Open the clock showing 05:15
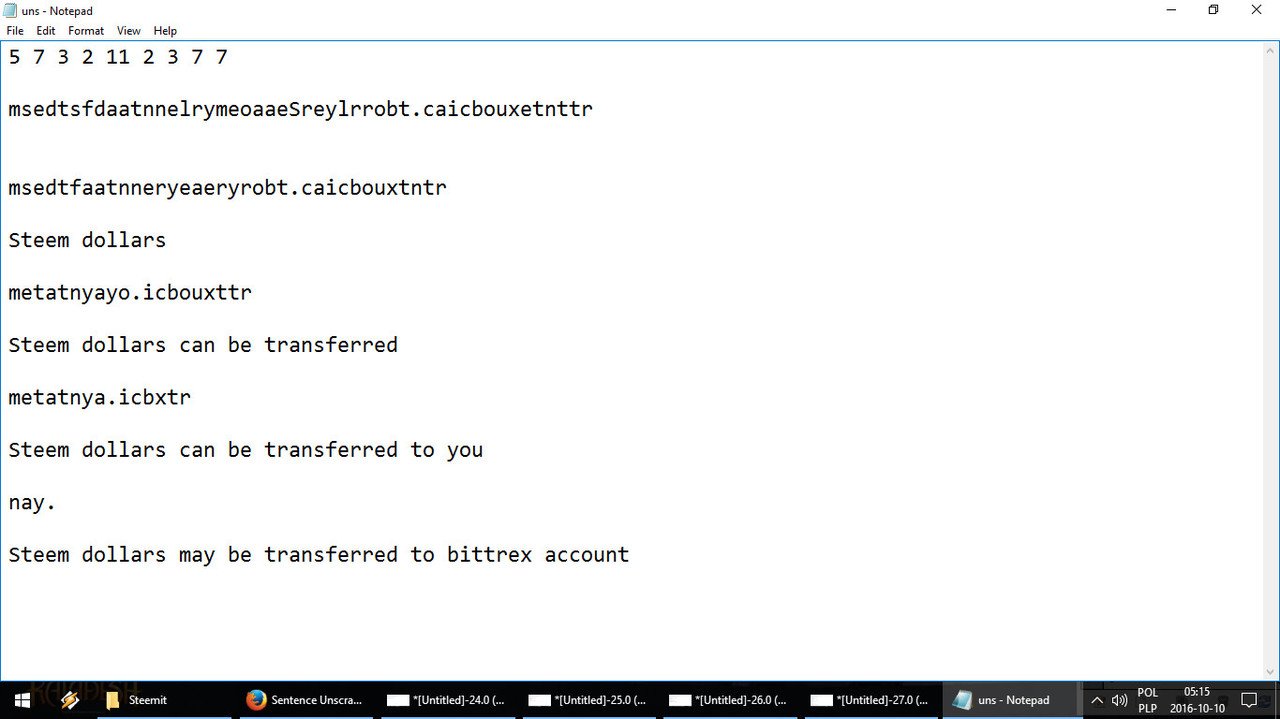Viewport: 1280px width, 719px height. (1198, 700)
